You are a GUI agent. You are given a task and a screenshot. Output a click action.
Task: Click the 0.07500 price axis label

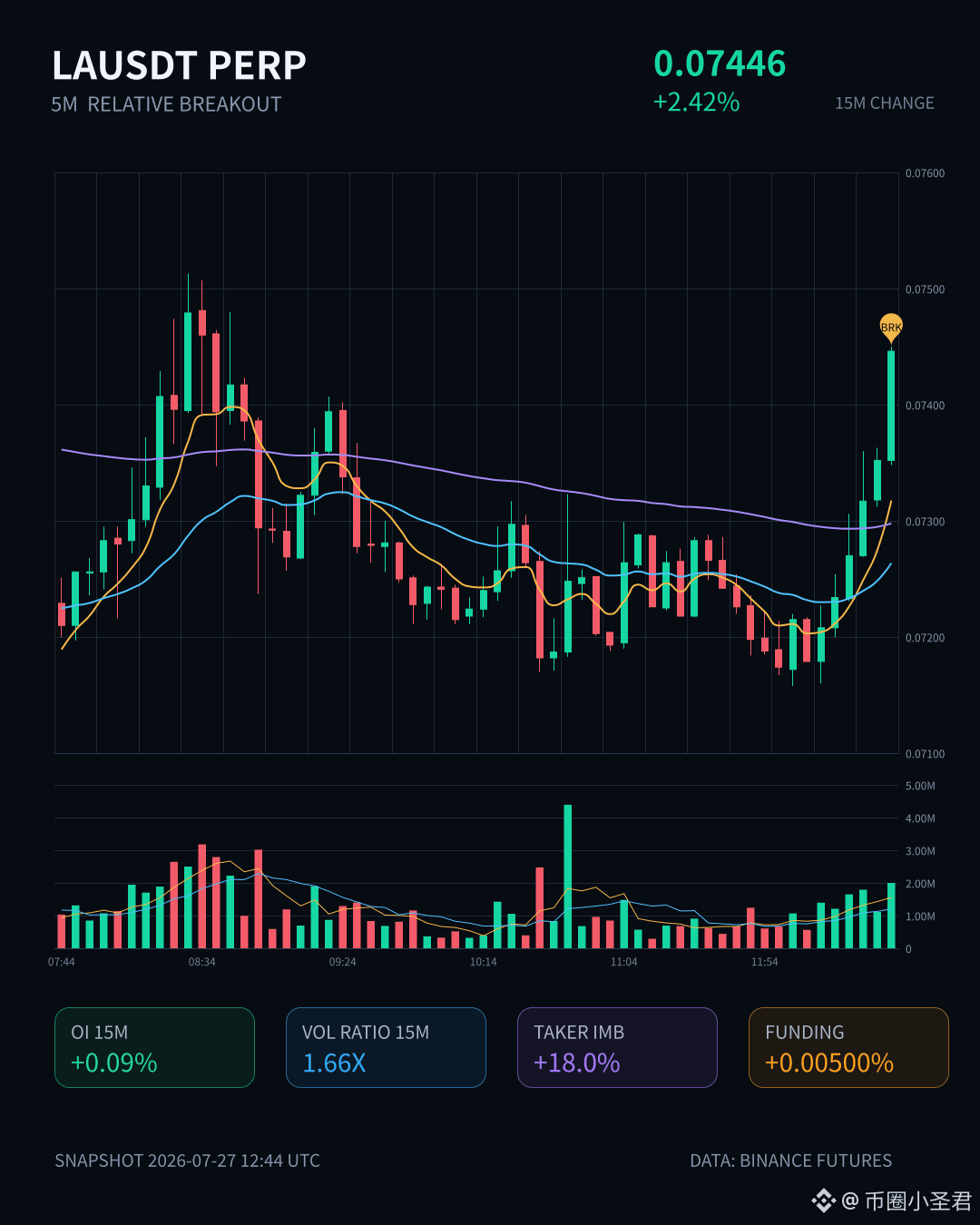[925, 289]
